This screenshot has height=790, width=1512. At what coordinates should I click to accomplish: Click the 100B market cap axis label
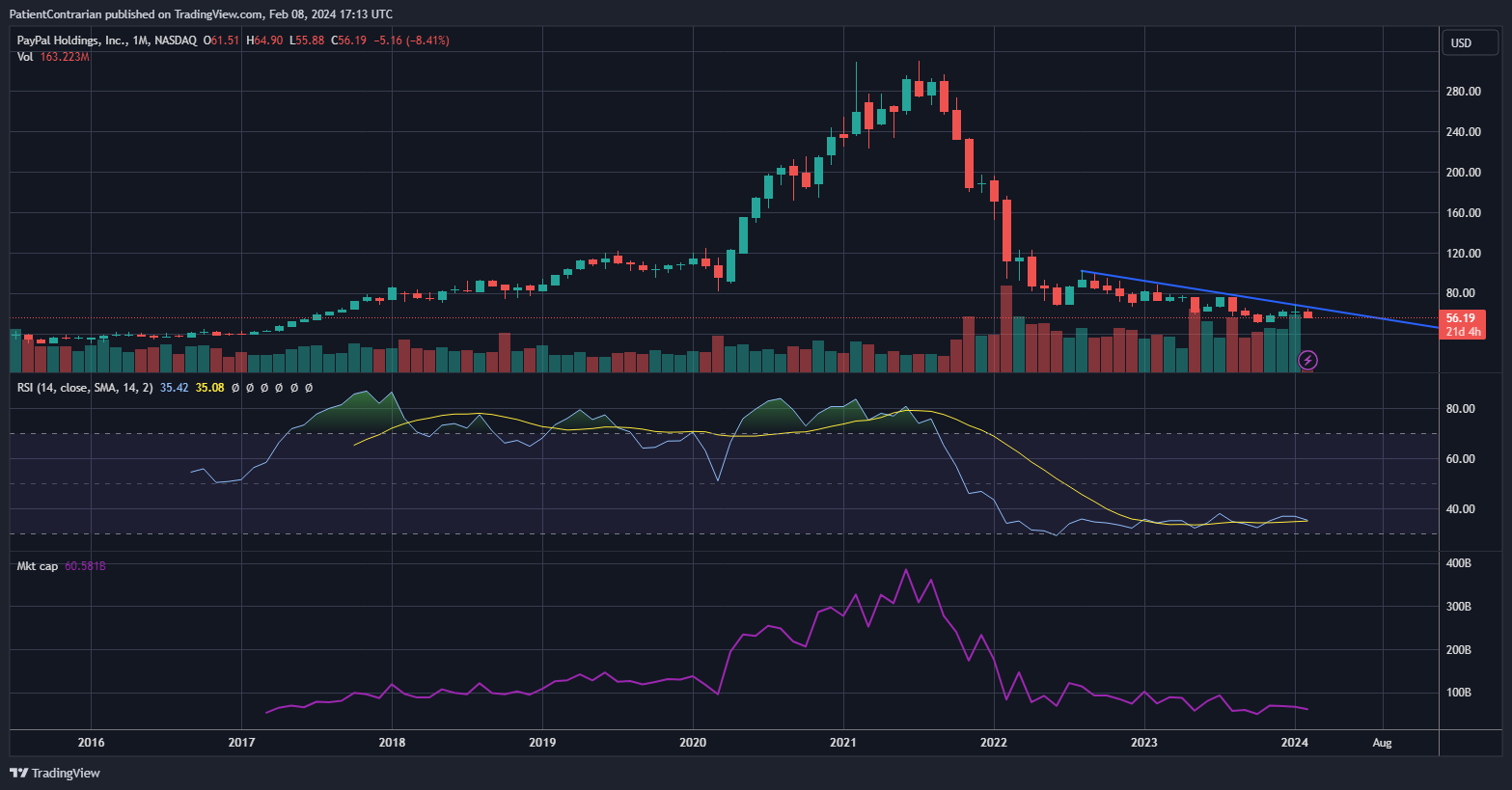click(x=1458, y=693)
